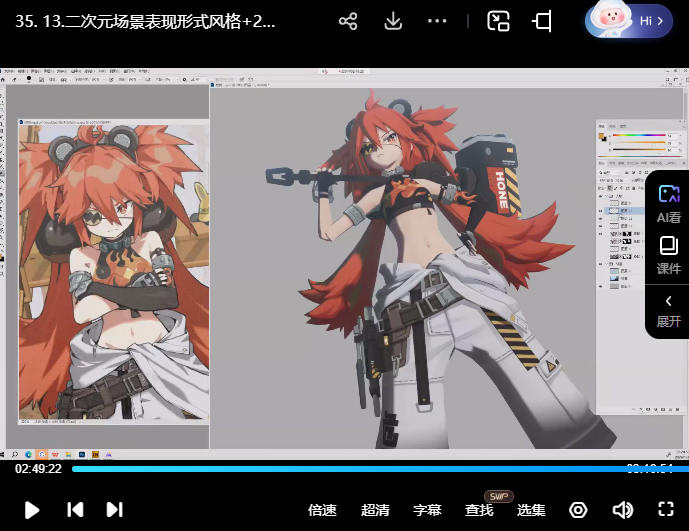Download the video using the download icon
Screen dimensions: 689x531
pos(393,21)
